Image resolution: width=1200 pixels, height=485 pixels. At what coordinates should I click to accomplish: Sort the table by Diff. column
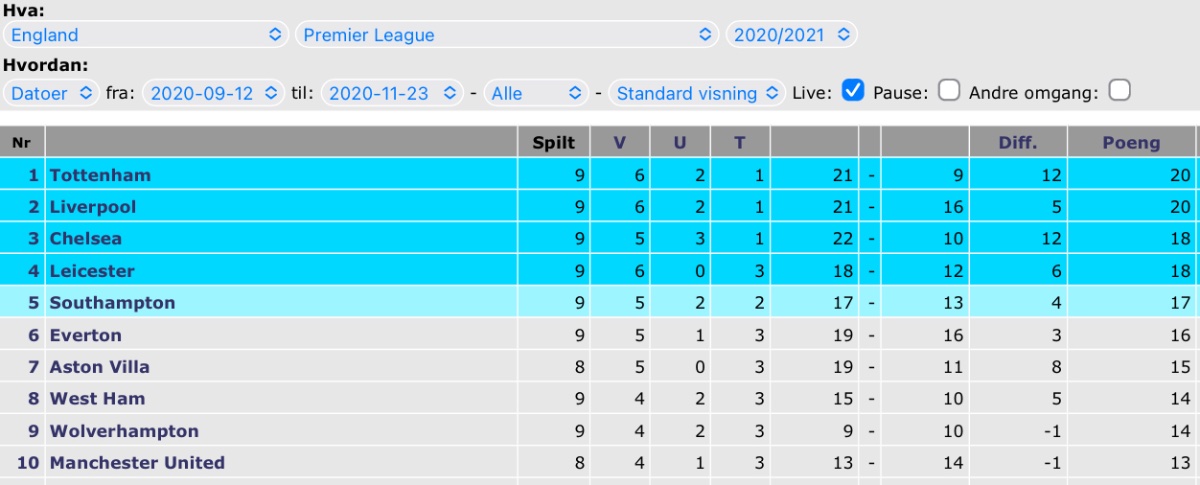point(1018,142)
